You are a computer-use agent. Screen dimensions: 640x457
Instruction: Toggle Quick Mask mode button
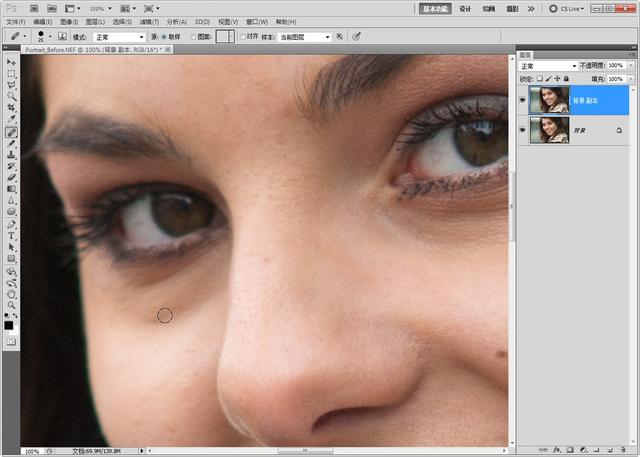pyautogui.click(x=11, y=342)
